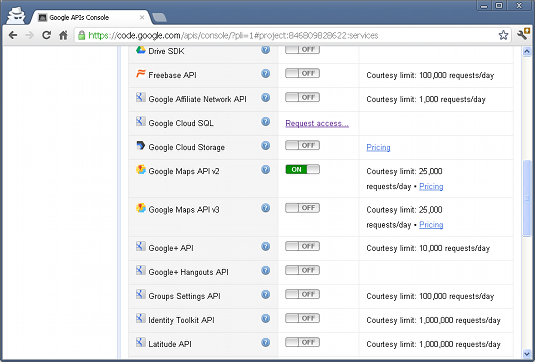Open help for Latitude API
Viewport: 535px width, 362px height.
pyautogui.click(x=265, y=342)
